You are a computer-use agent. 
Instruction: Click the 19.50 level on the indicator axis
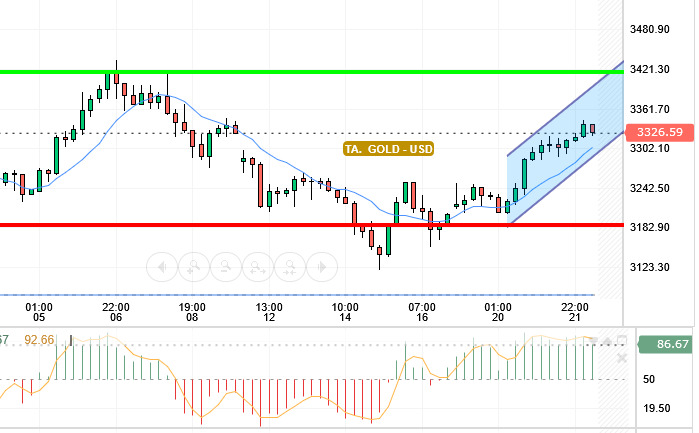tap(656, 408)
